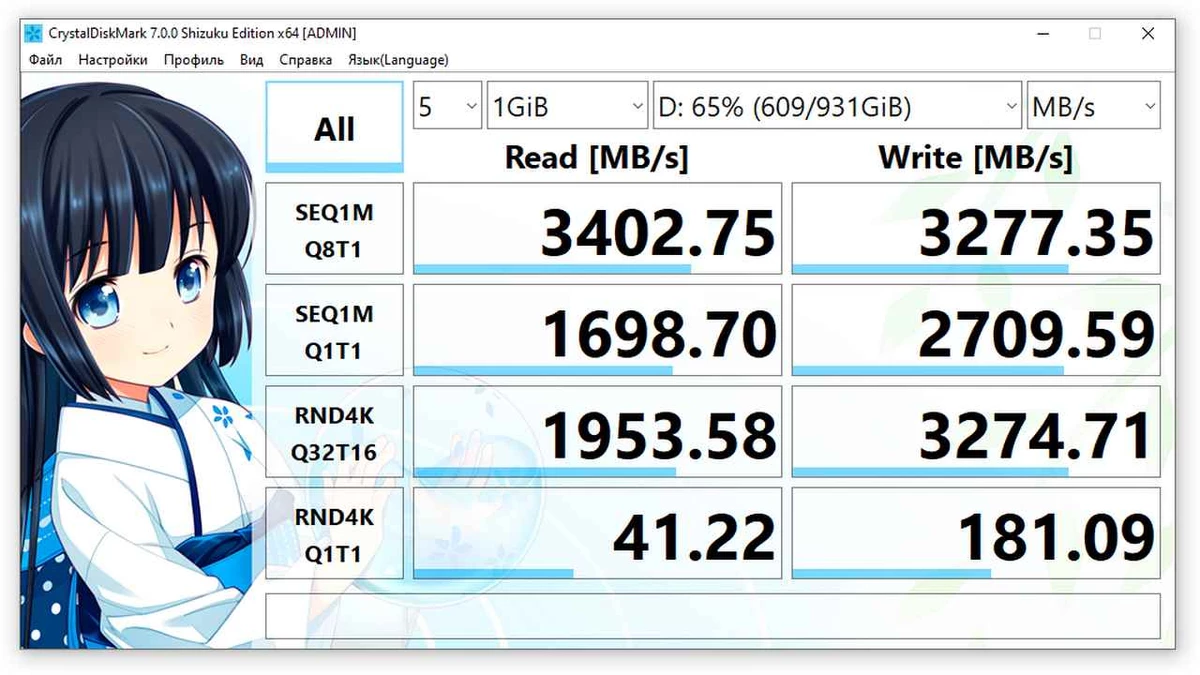Start the RND4K Q32T16 test

[x=334, y=432]
